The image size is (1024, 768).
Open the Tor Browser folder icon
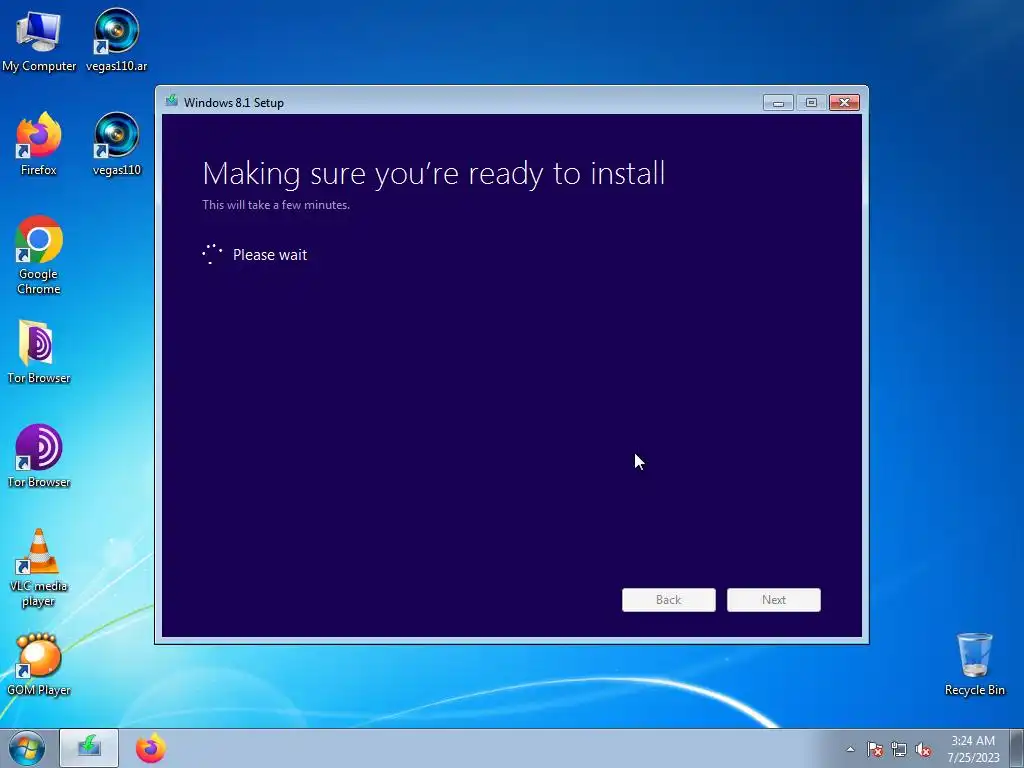pyautogui.click(x=39, y=351)
